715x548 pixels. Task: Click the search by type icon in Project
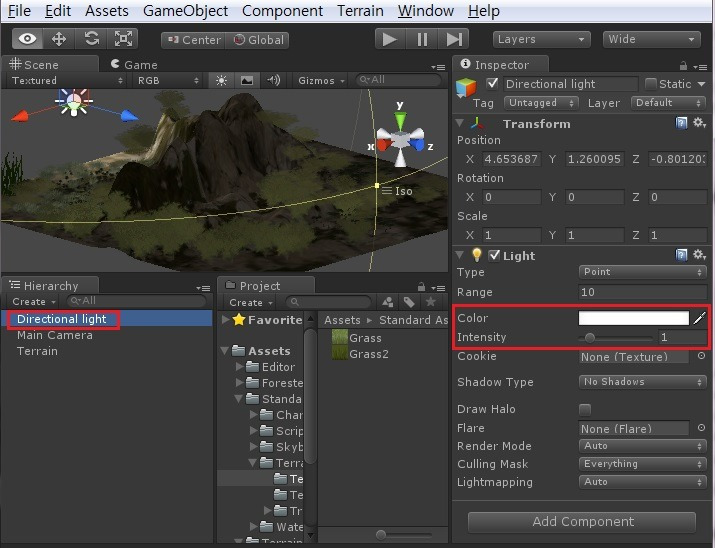coord(388,302)
